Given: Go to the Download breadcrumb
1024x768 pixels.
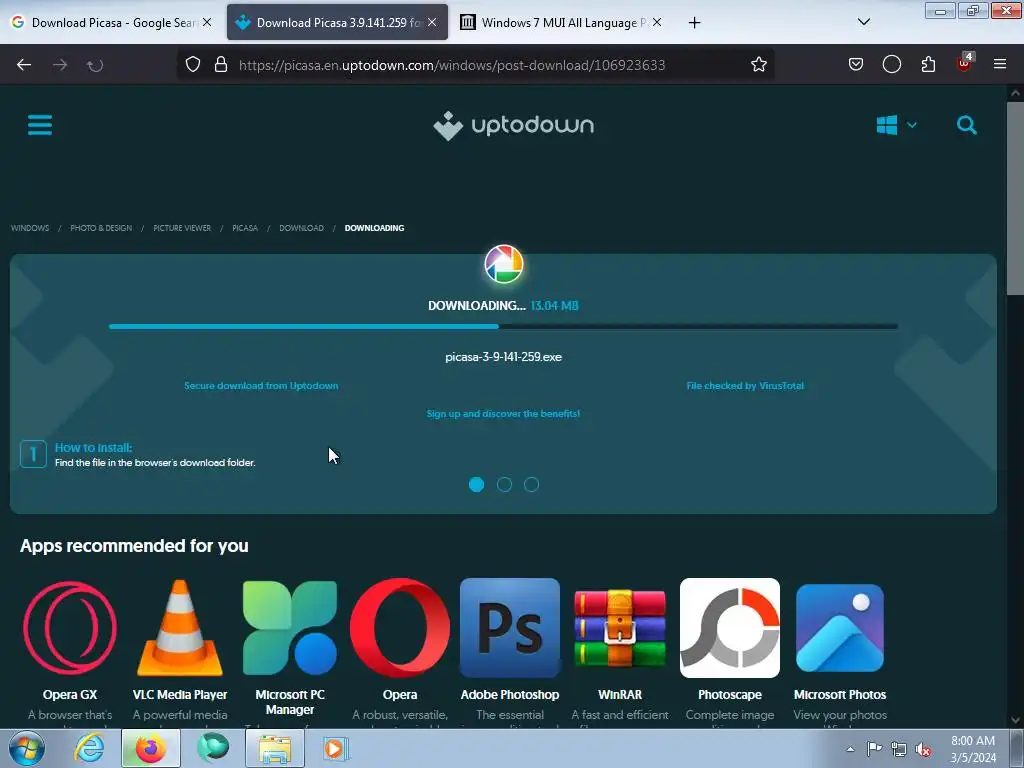Looking at the screenshot, I should point(301,228).
